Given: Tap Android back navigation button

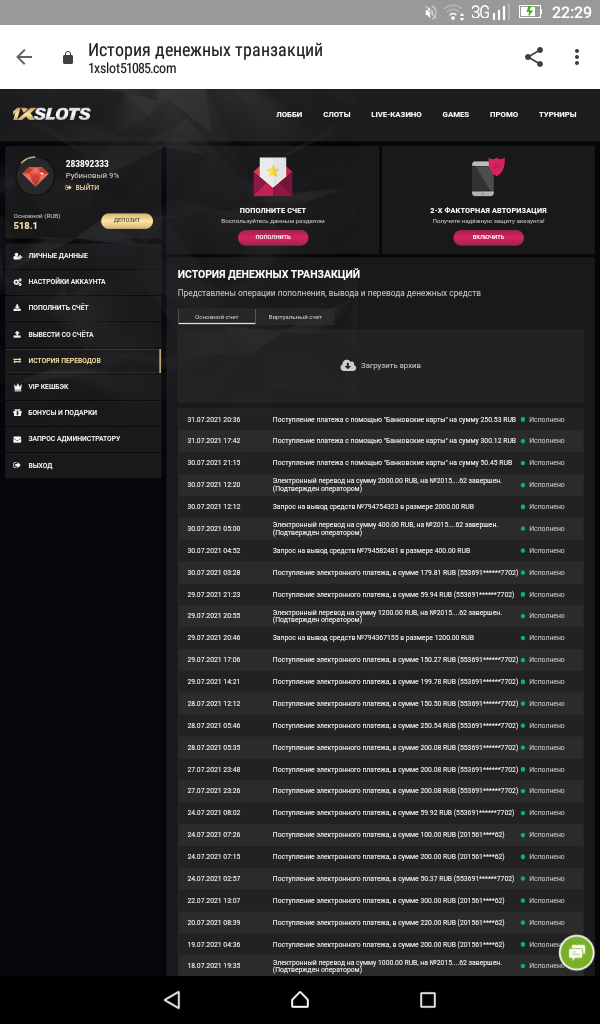Looking at the screenshot, I should 172,1000.
